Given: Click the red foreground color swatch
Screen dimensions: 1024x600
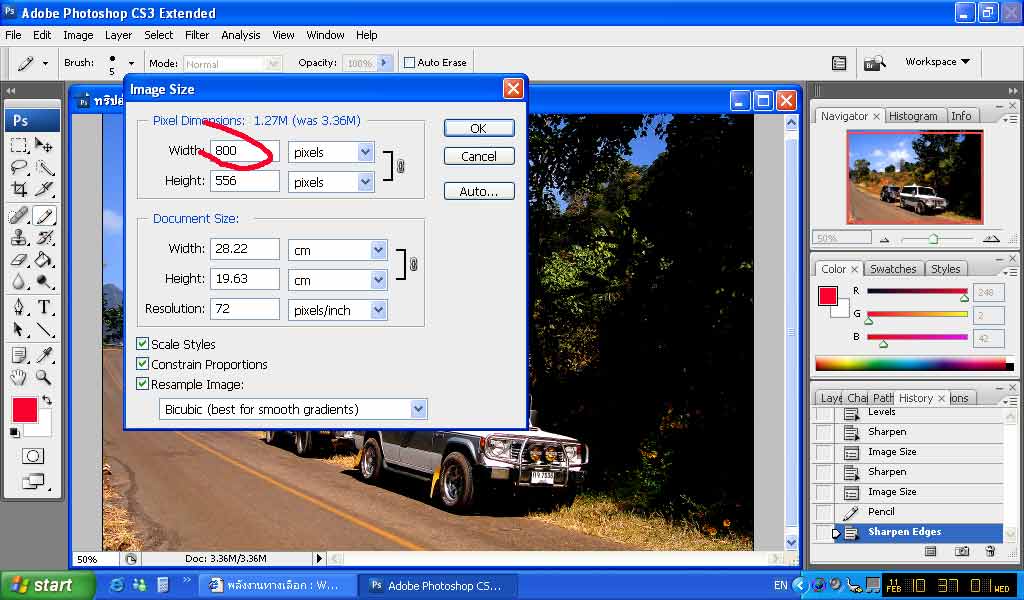Looking at the screenshot, I should (x=24, y=409).
